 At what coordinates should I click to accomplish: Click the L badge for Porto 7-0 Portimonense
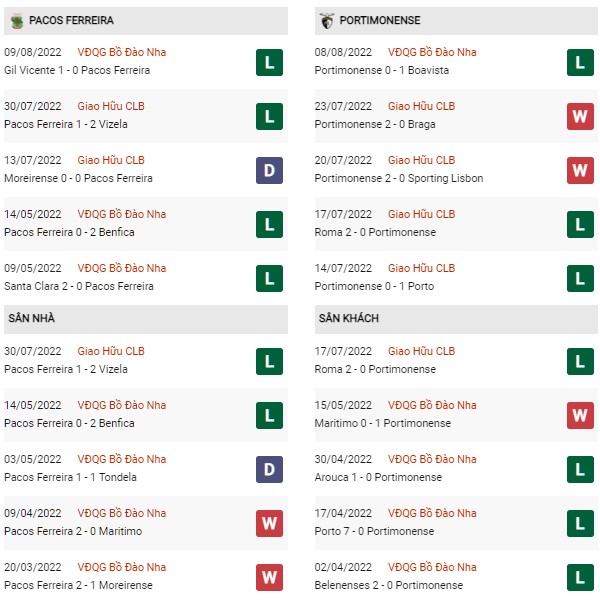pos(580,523)
